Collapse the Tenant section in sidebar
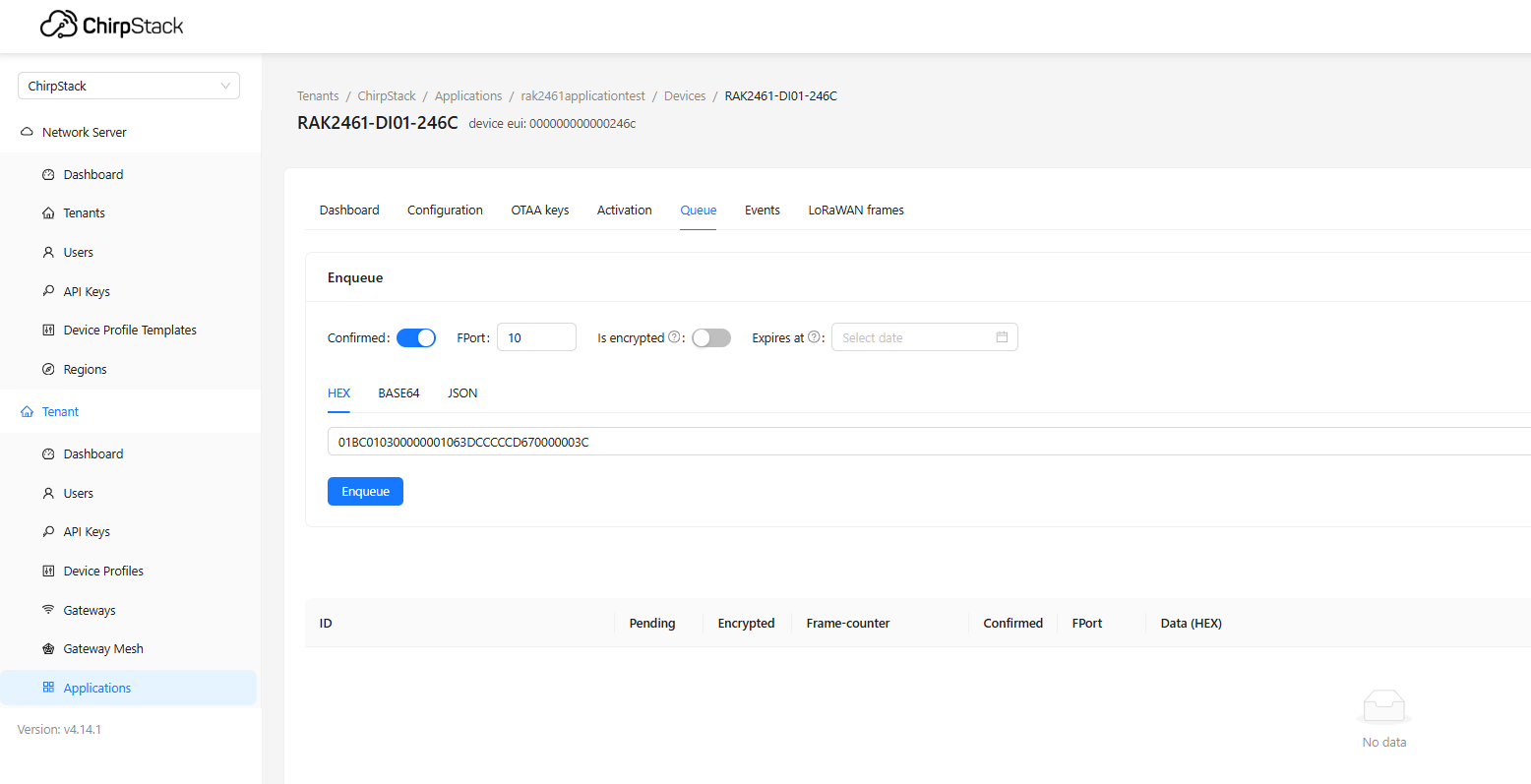The height and width of the screenshot is (784, 1531). (x=59, y=411)
